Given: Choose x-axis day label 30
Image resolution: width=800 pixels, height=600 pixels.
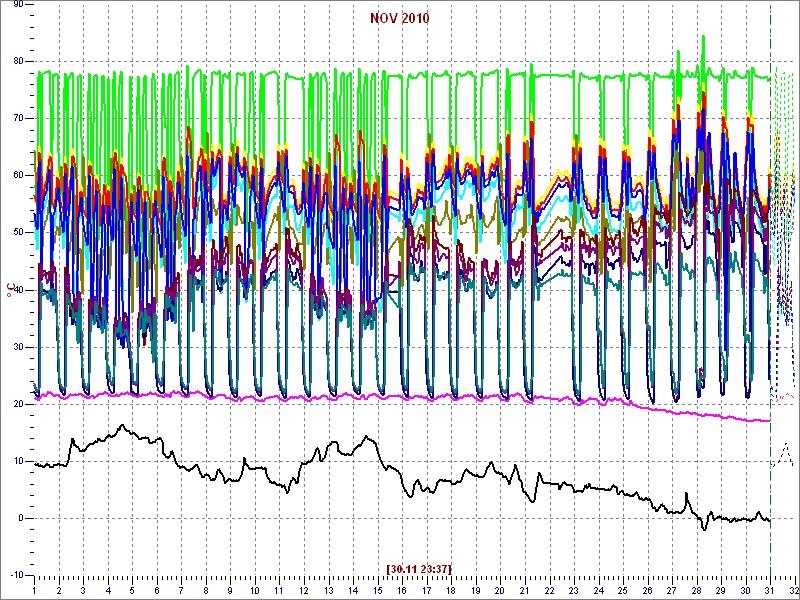Looking at the screenshot, I should [746, 590].
